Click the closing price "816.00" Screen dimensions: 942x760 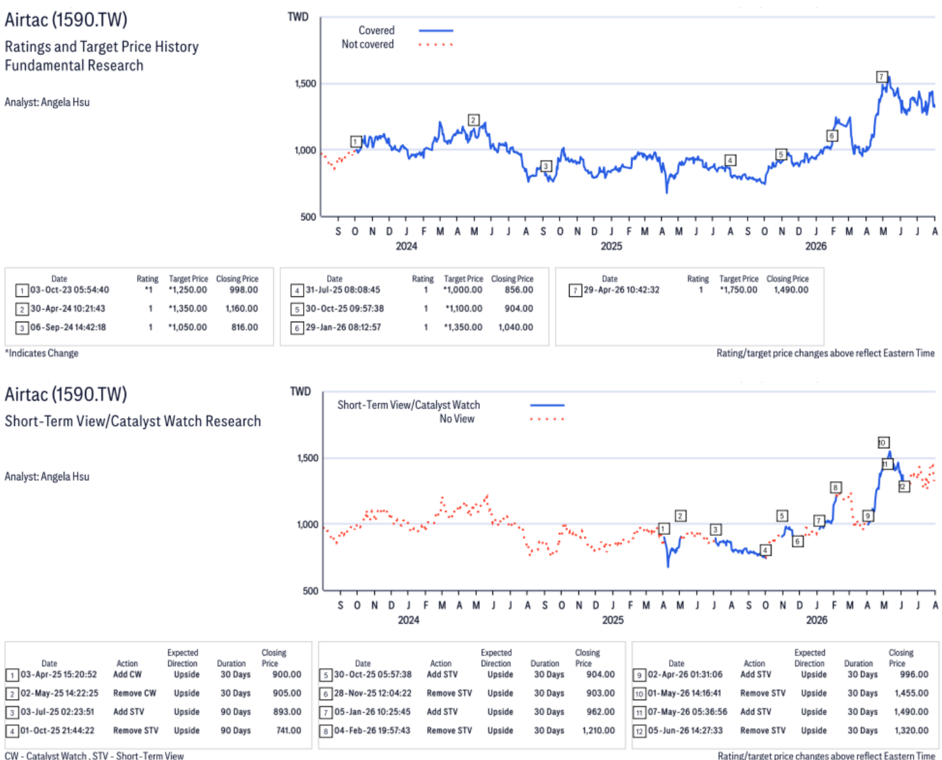pos(245,327)
